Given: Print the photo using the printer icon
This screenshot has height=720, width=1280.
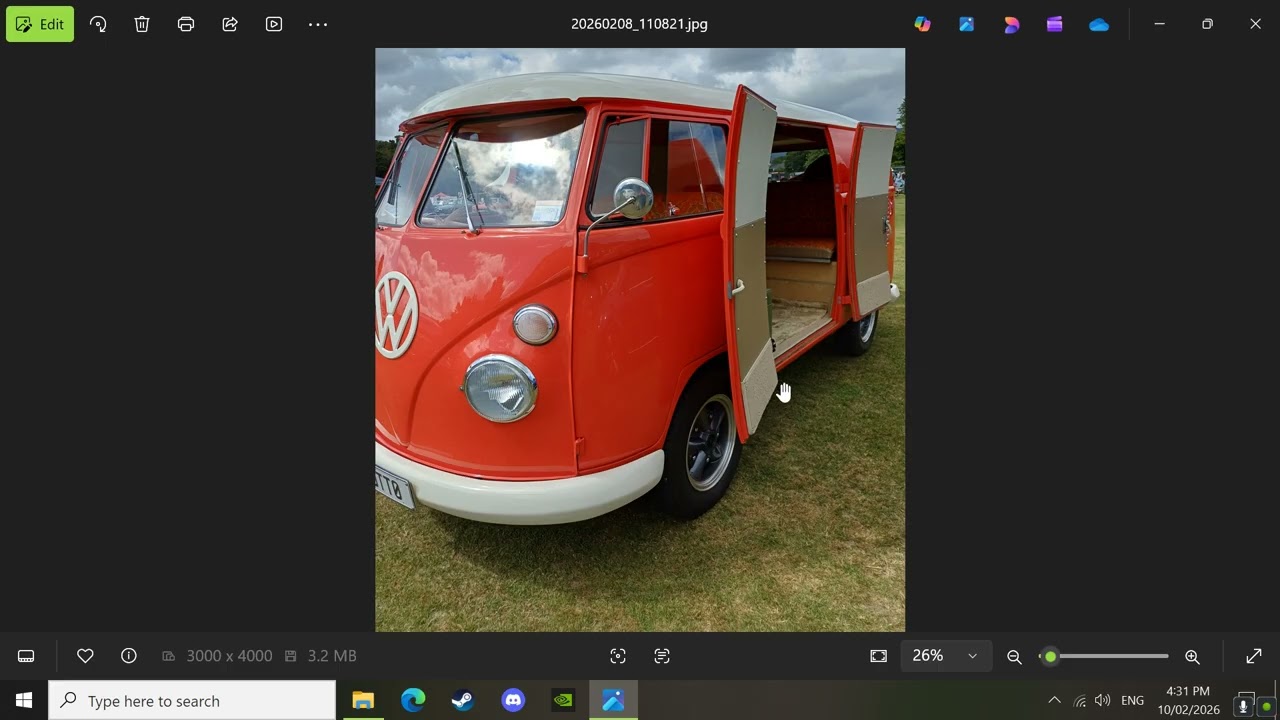Looking at the screenshot, I should pyautogui.click(x=186, y=24).
